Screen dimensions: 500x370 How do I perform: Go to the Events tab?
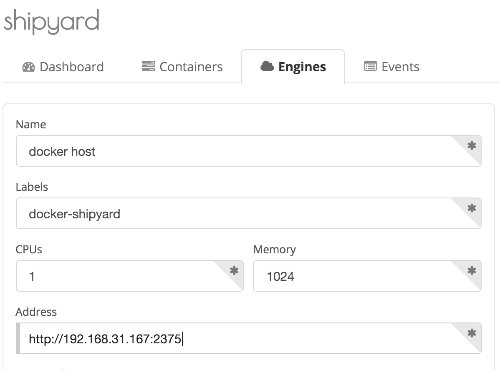pyautogui.click(x=392, y=67)
